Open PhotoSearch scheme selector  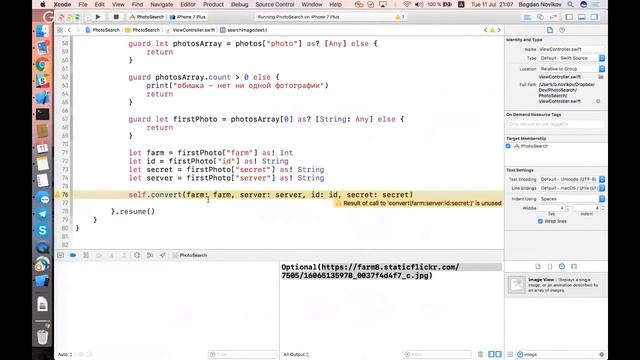pyautogui.click(x=147, y=17)
